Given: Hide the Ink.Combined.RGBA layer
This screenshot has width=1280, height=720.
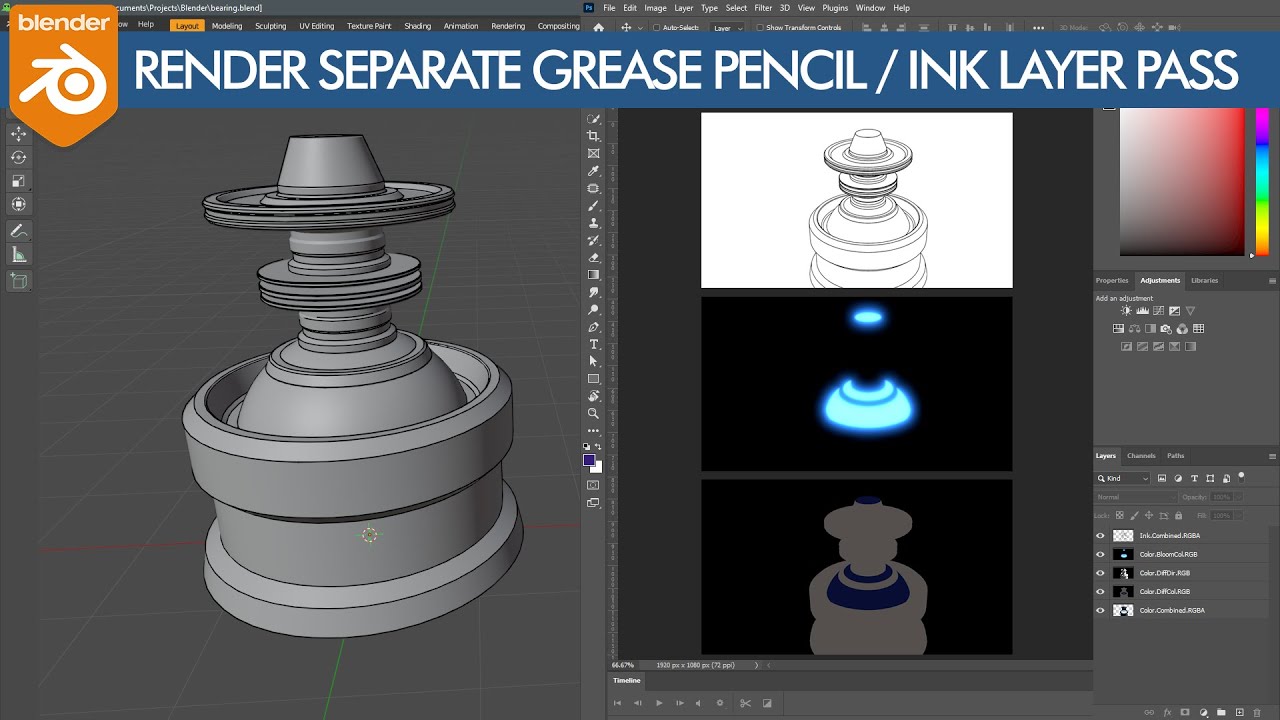Looking at the screenshot, I should 1100,535.
